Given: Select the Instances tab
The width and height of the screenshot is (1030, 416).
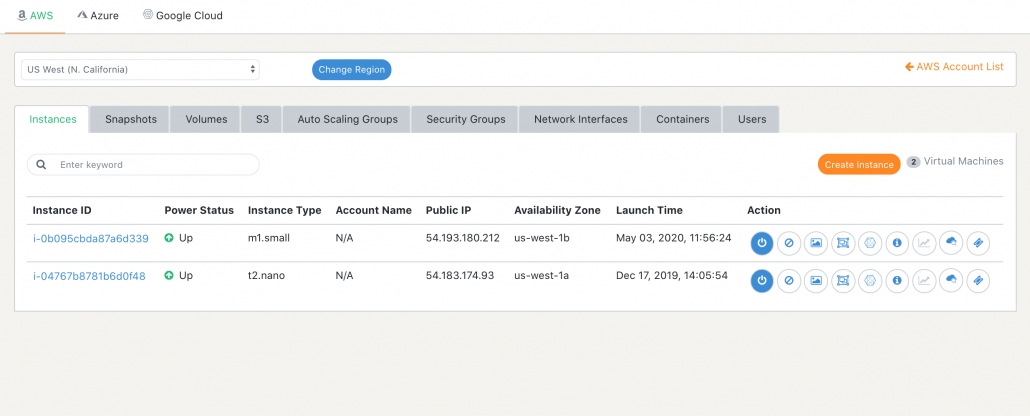Looking at the screenshot, I should click(53, 120).
